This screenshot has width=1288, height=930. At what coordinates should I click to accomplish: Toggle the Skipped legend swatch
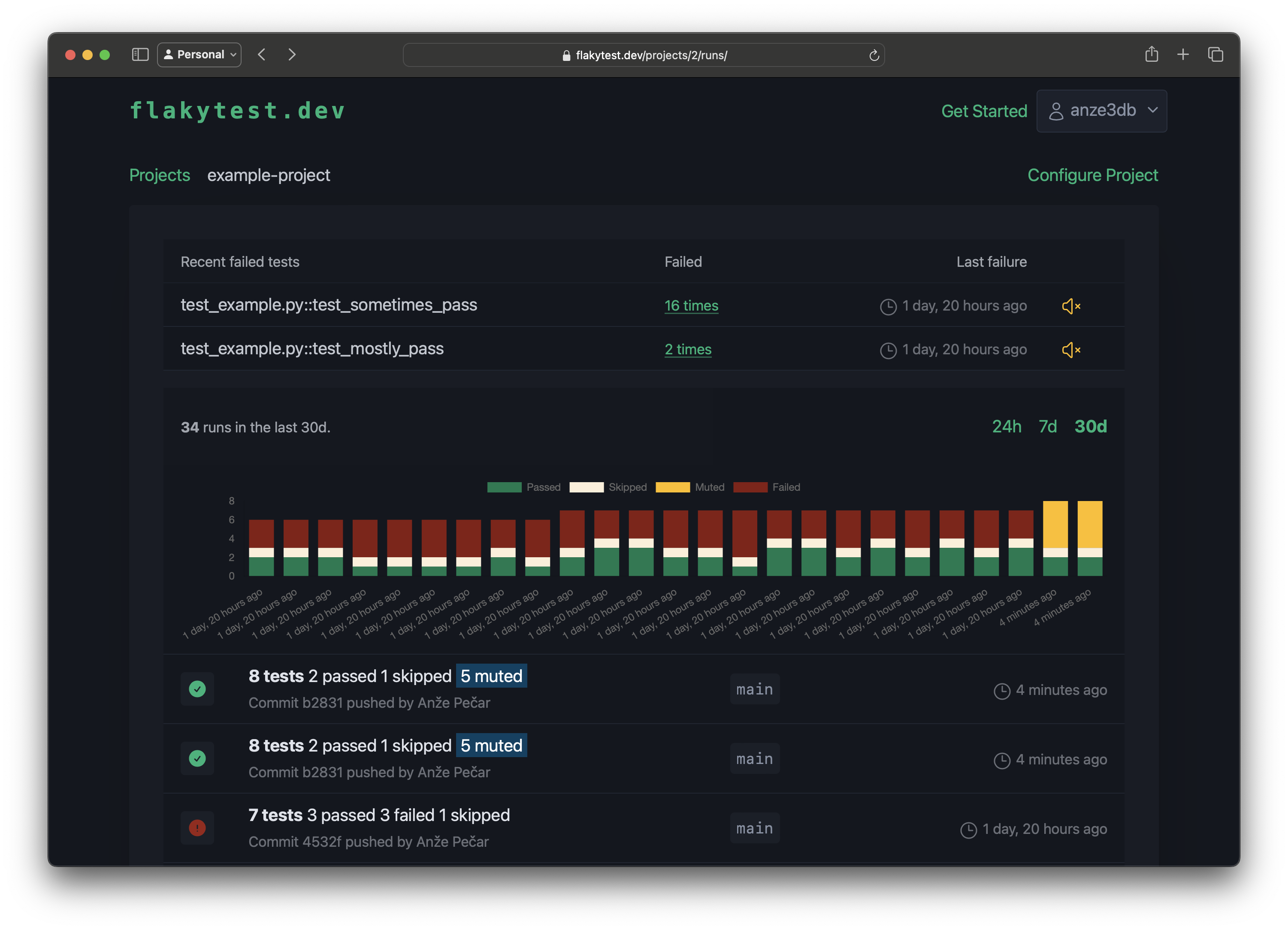(586, 487)
